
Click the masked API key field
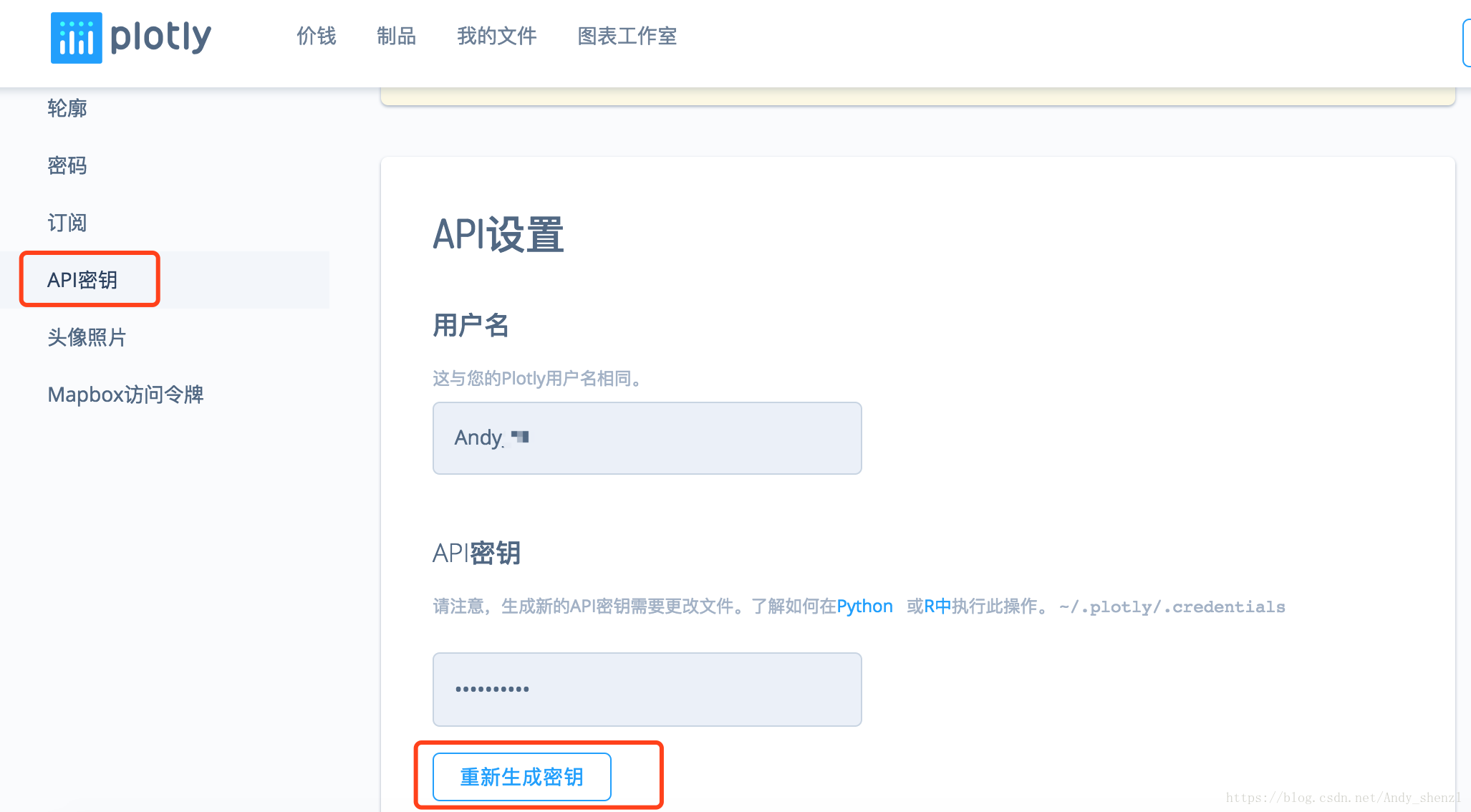coord(647,689)
